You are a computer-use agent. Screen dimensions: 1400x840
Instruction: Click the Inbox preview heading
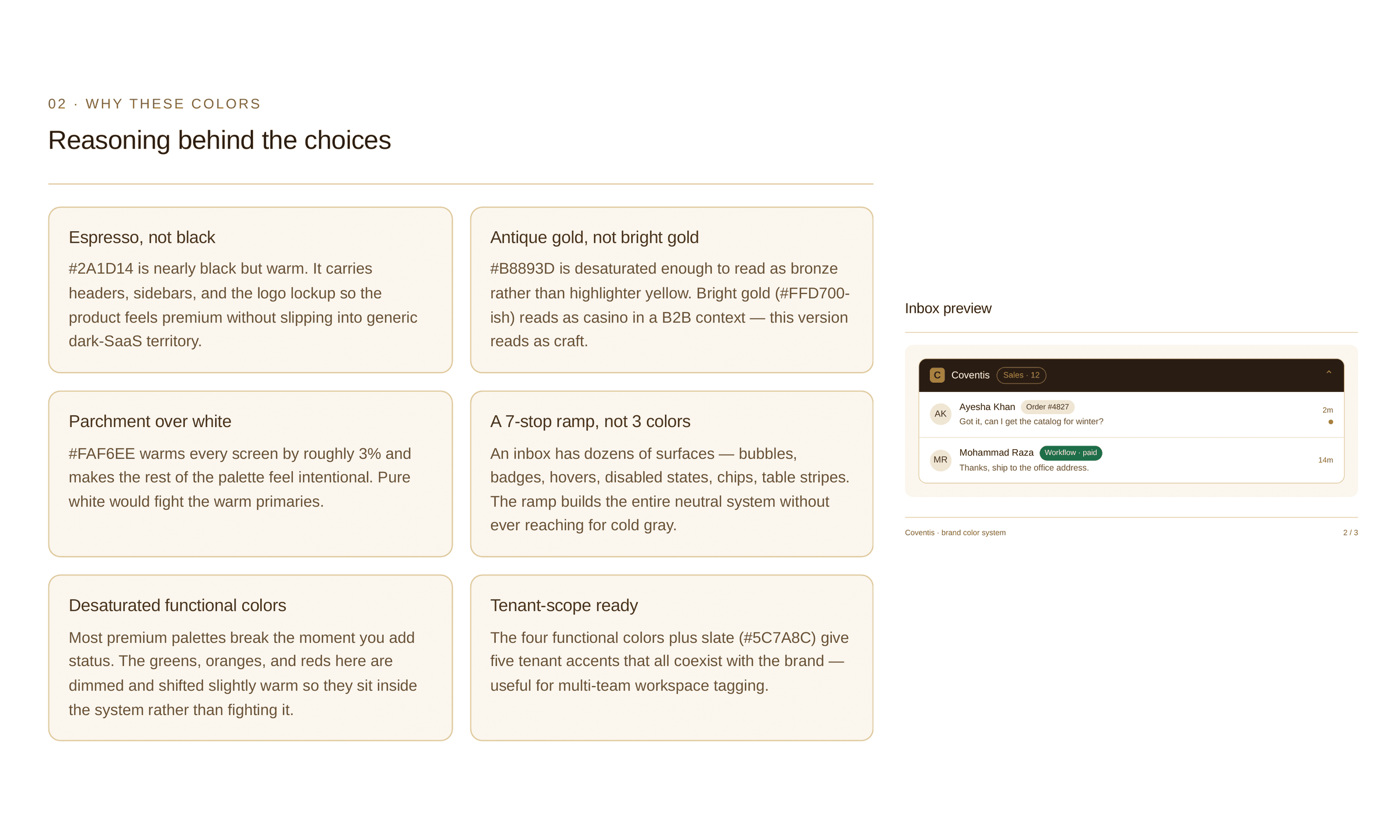coord(948,309)
